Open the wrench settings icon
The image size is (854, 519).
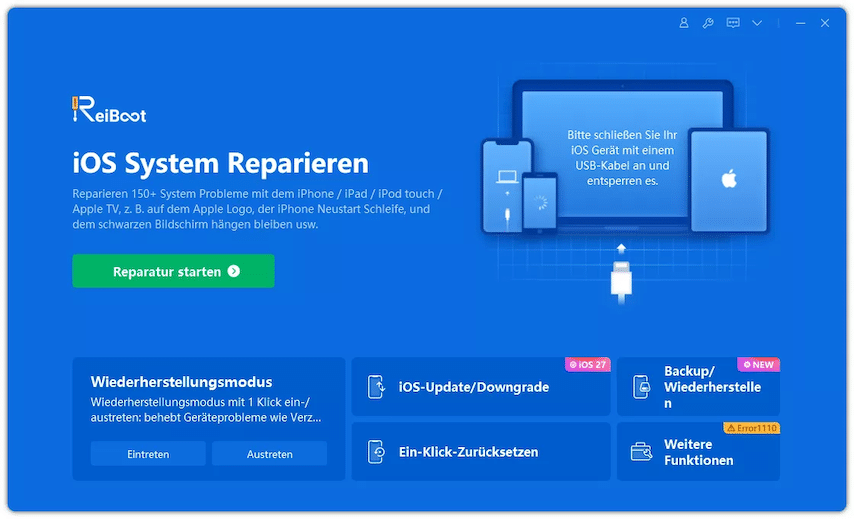pyautogui.click(x=708, y=23)
